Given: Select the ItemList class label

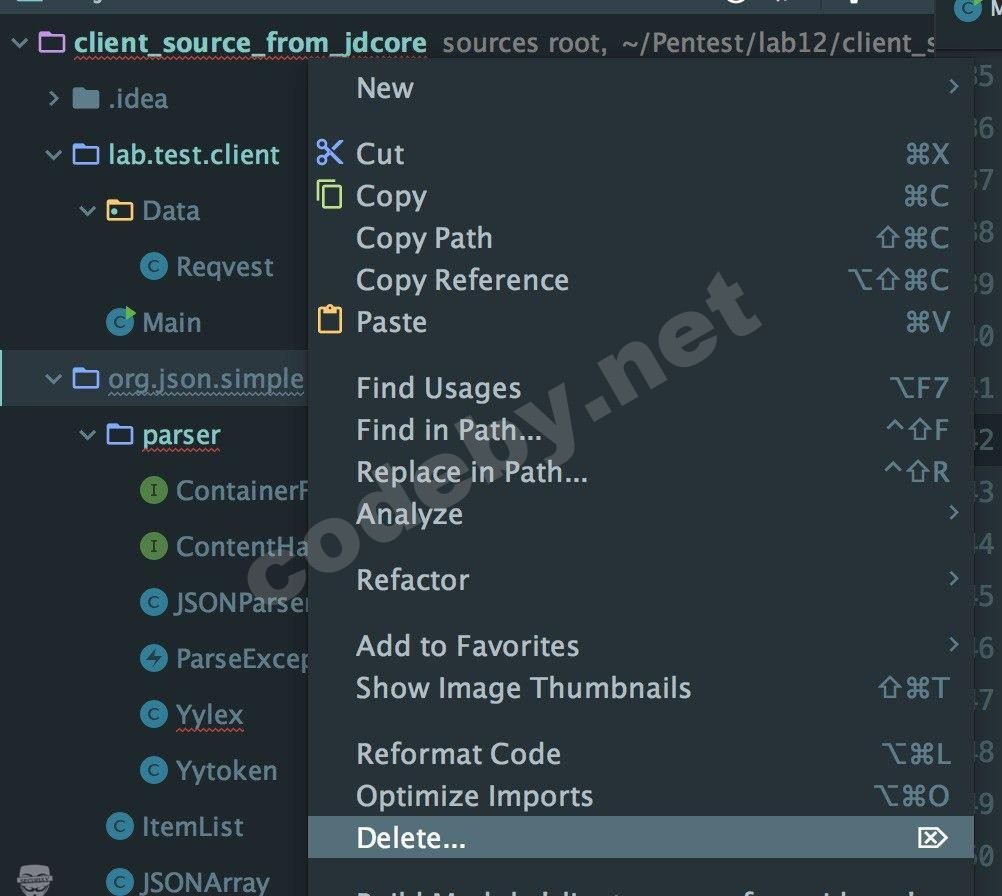Looking at the screenshot, I should tap(192, 826).
